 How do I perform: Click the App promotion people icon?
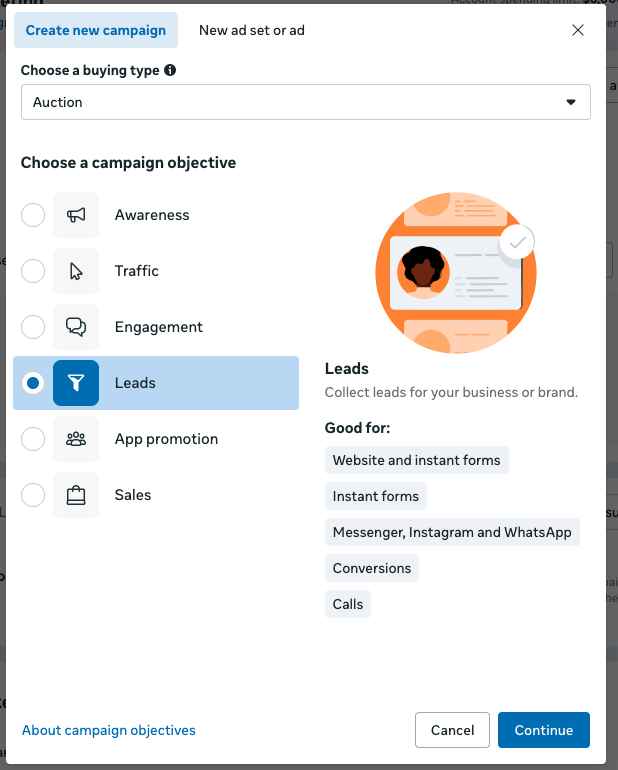[x=76, y=439]
